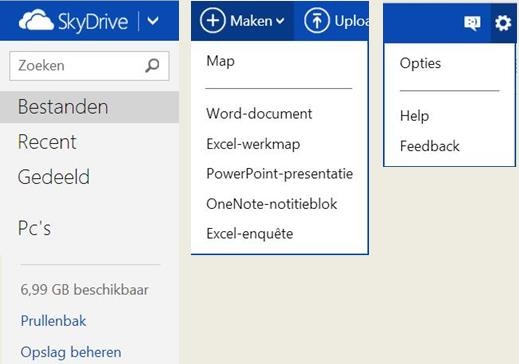Image resolution: width=519 pixels, height=364 pixels.
Task: Click the settings gear icon
Action: 503,23
